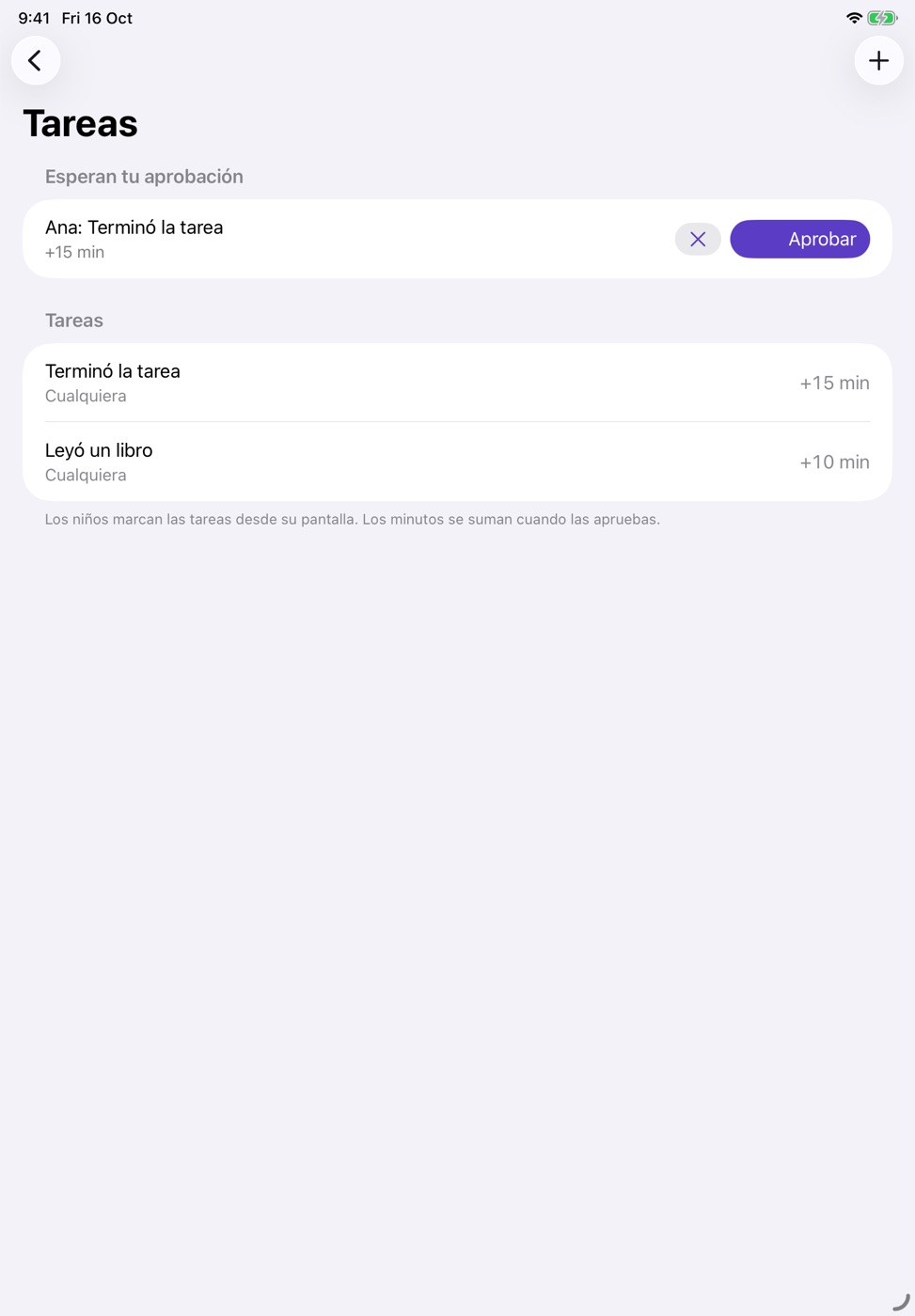Screen dimensions: 915x1316
Task: Tap the 'Fri 16 Oct' date
Action: (97, 18)
